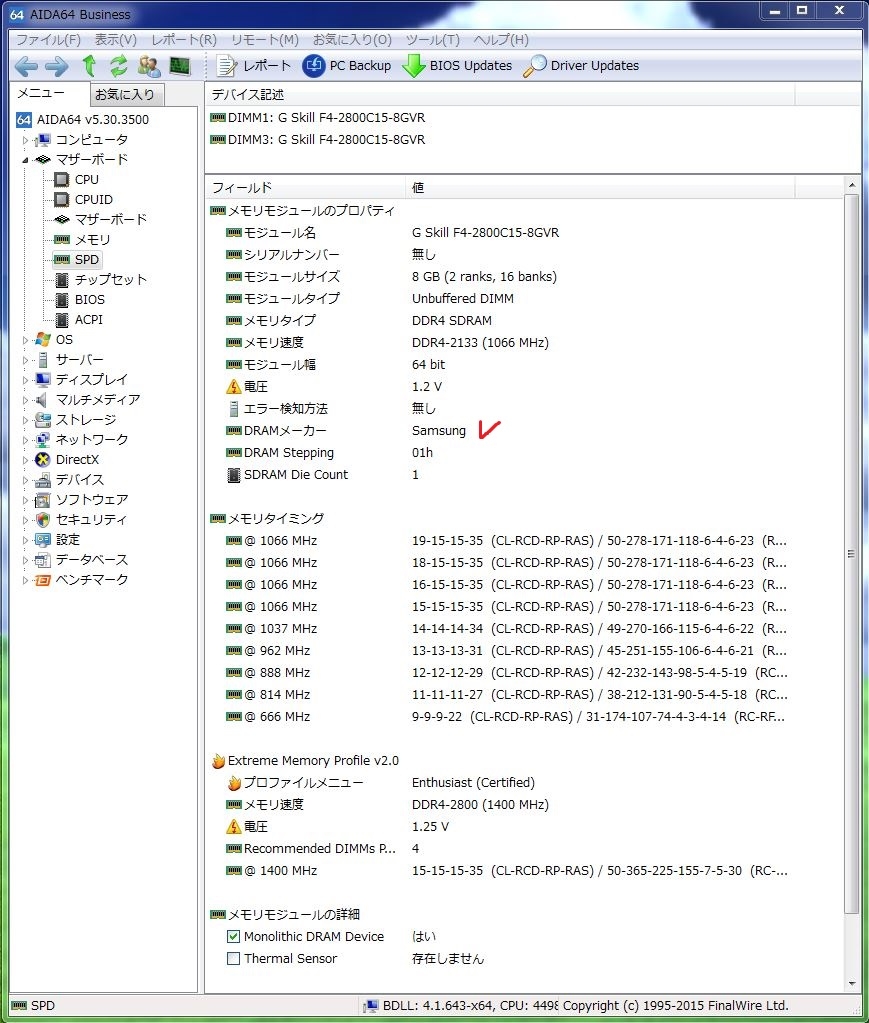Select the @ 1400 MHz XMP timing row
This screenshot has width=869, height=1023.
coord(500,871)
